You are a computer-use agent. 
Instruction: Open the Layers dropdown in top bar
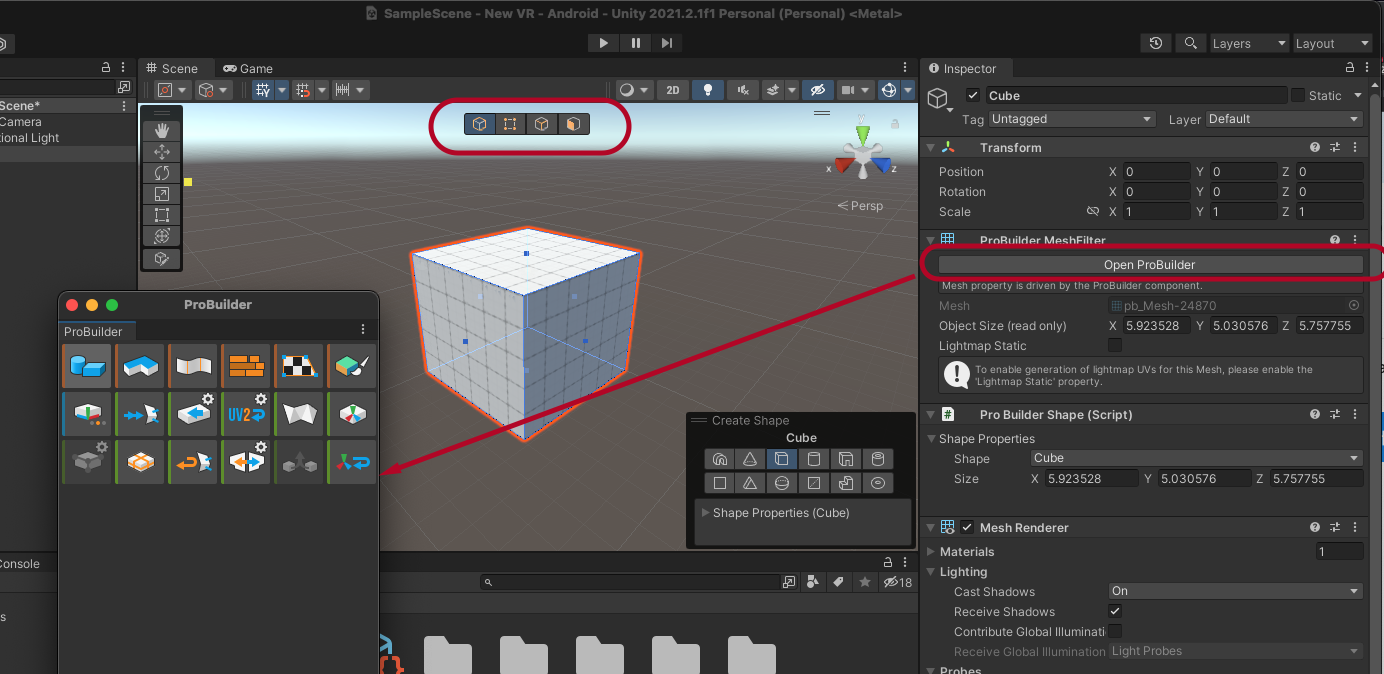point(1249,43)
